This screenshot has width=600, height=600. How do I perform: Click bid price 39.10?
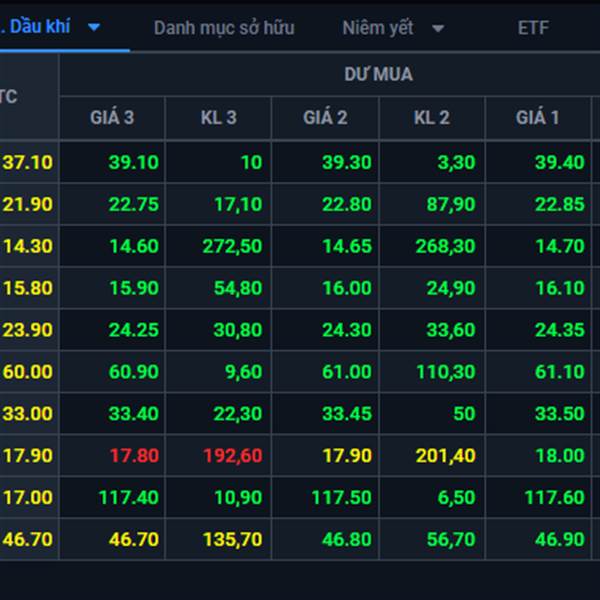tap(134, 162)
